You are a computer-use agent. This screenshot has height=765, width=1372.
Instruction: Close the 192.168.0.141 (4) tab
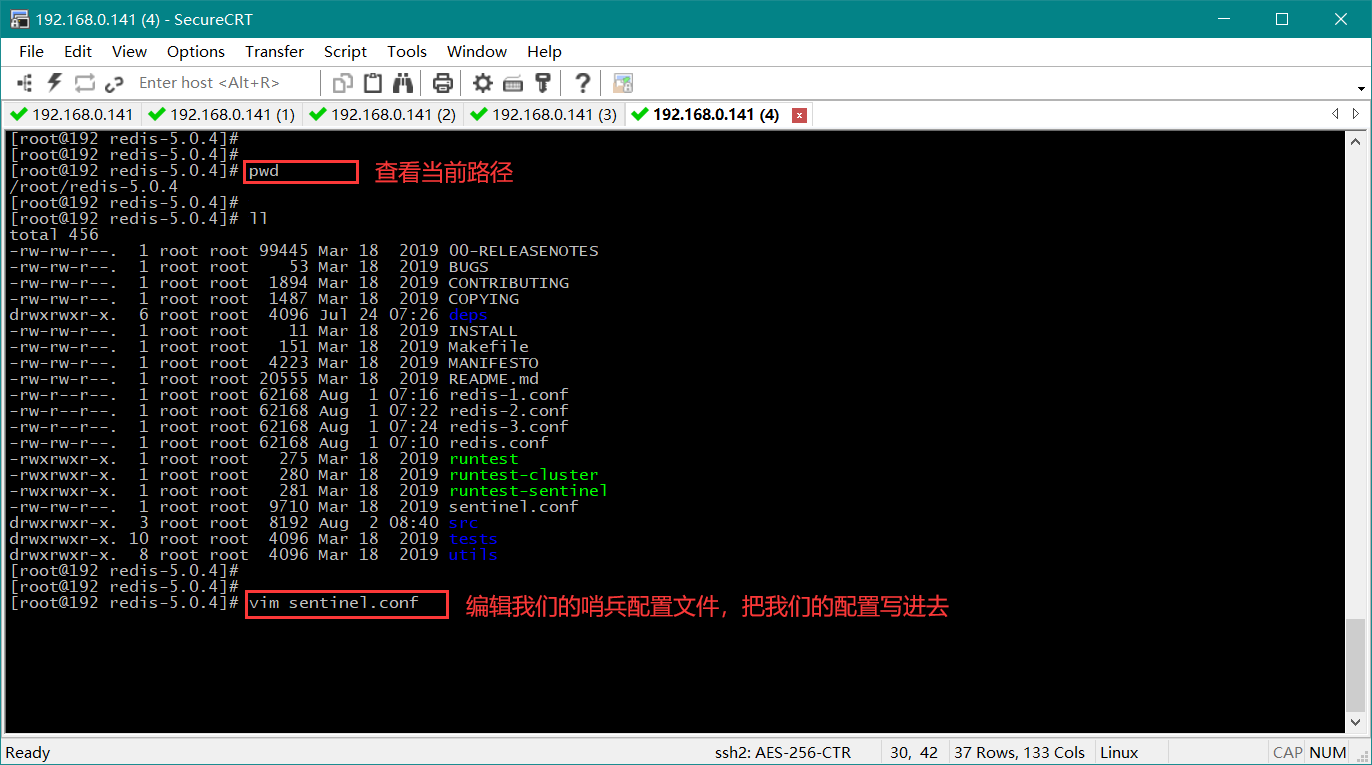coord(799,116)
